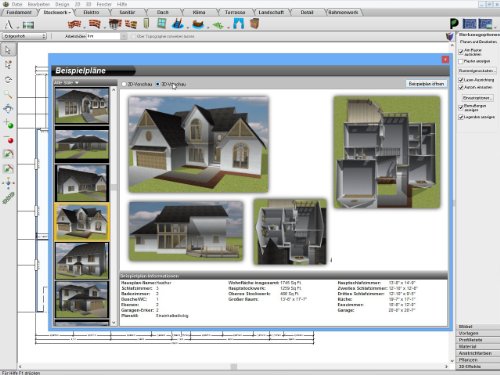Screen dimensions: 500x375
Task: Switch to the Landschaft tab
Action: [x=271, y=12]
